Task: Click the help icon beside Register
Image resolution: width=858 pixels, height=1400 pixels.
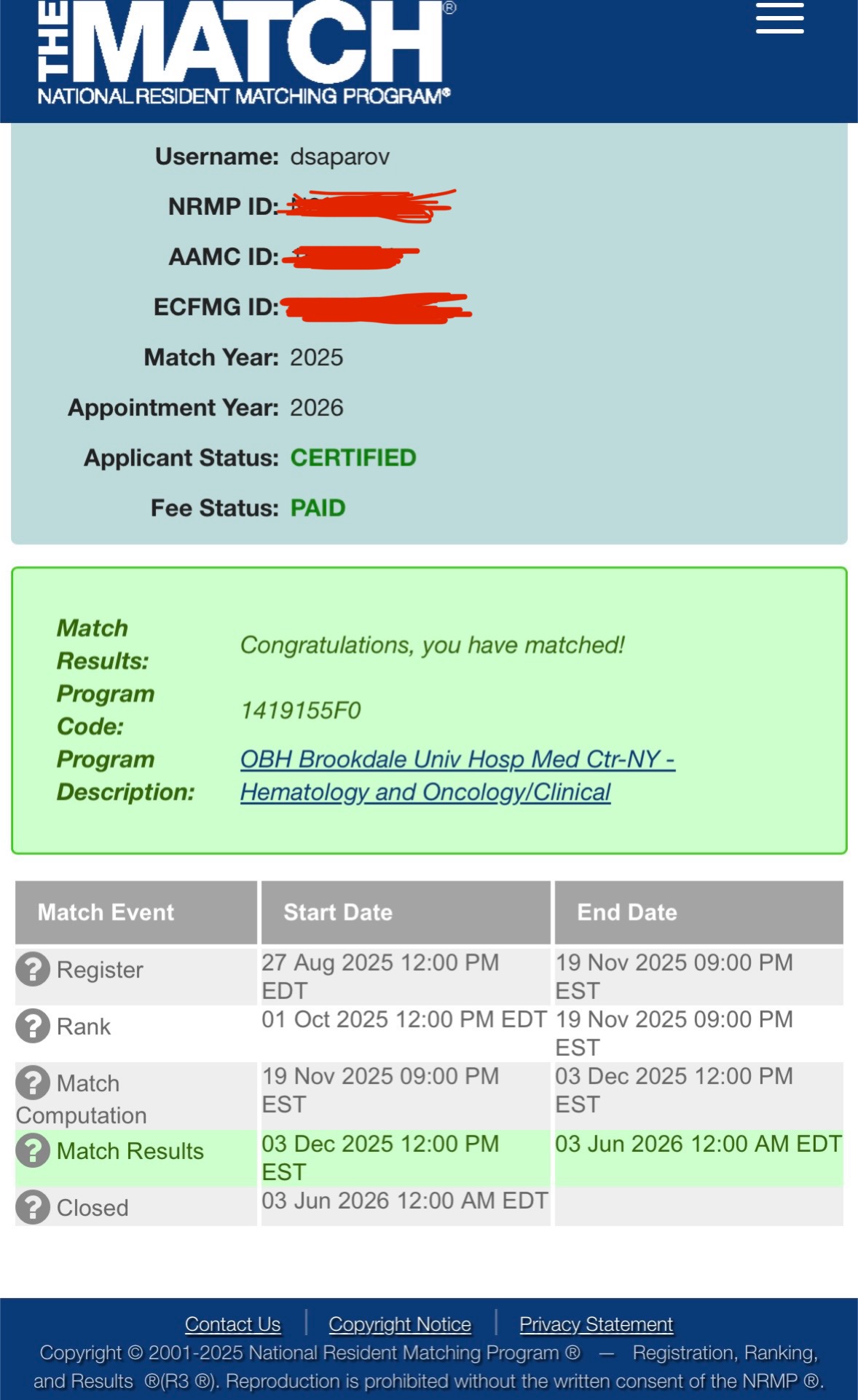Action: pyautogui.click(x=33, y=969)
